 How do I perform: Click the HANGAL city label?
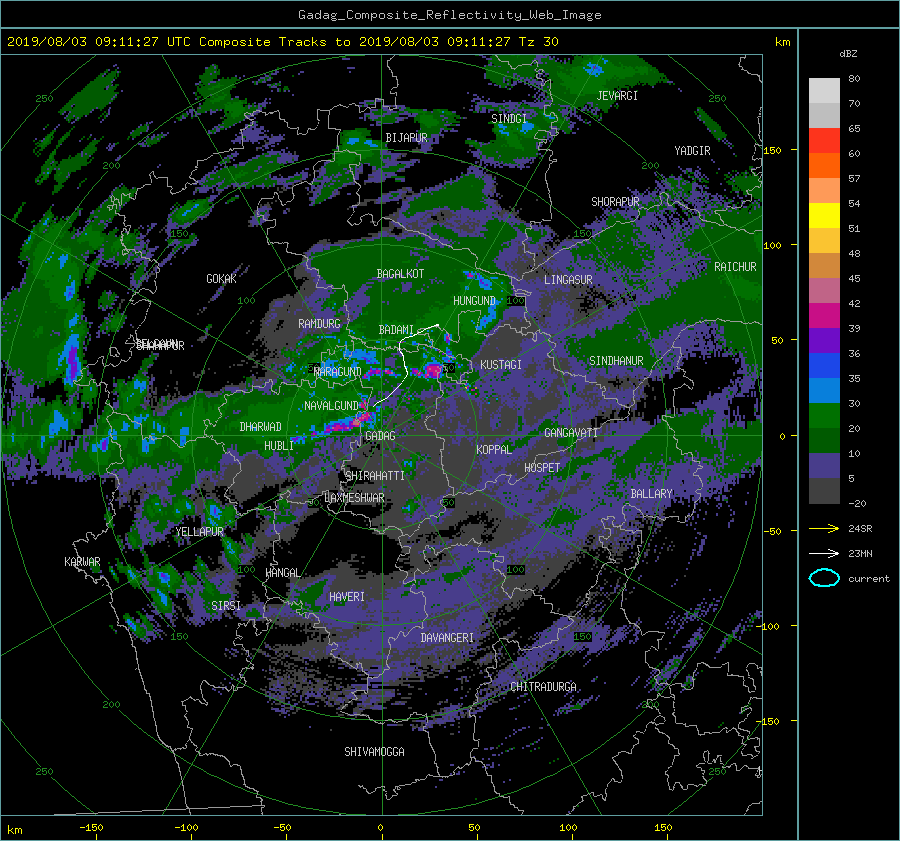[x=283, y=573]
